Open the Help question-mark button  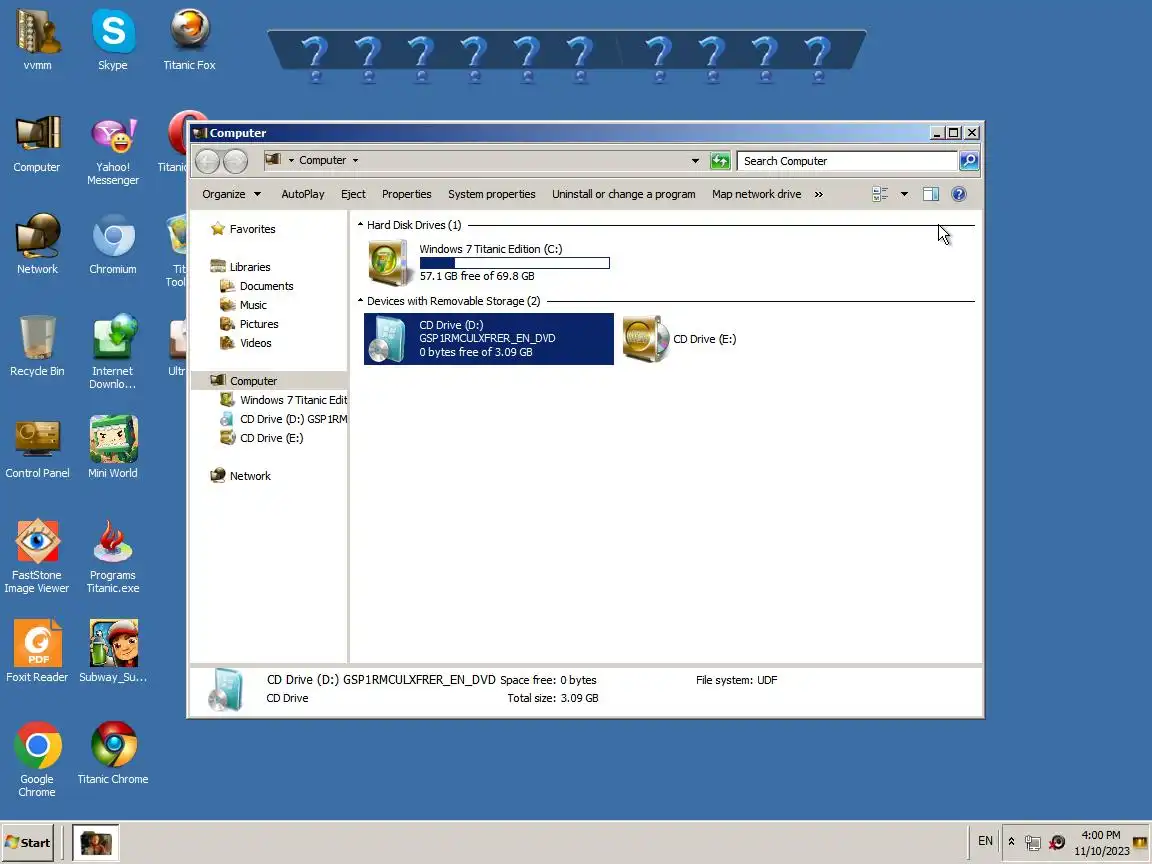click(959, 194)
